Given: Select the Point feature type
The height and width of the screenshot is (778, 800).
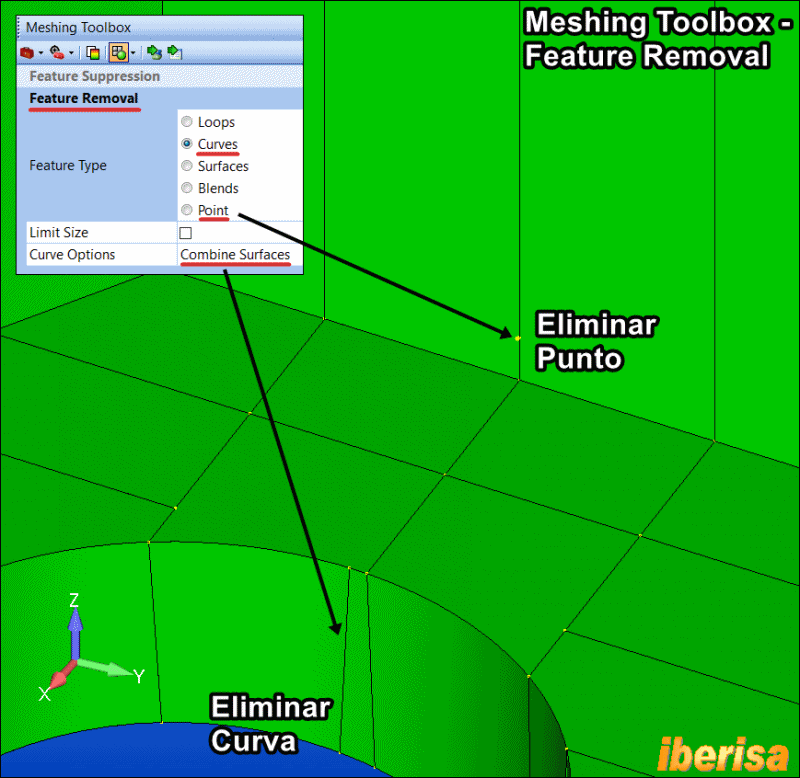Looking at the screenshot, I should tap(187, 210).
